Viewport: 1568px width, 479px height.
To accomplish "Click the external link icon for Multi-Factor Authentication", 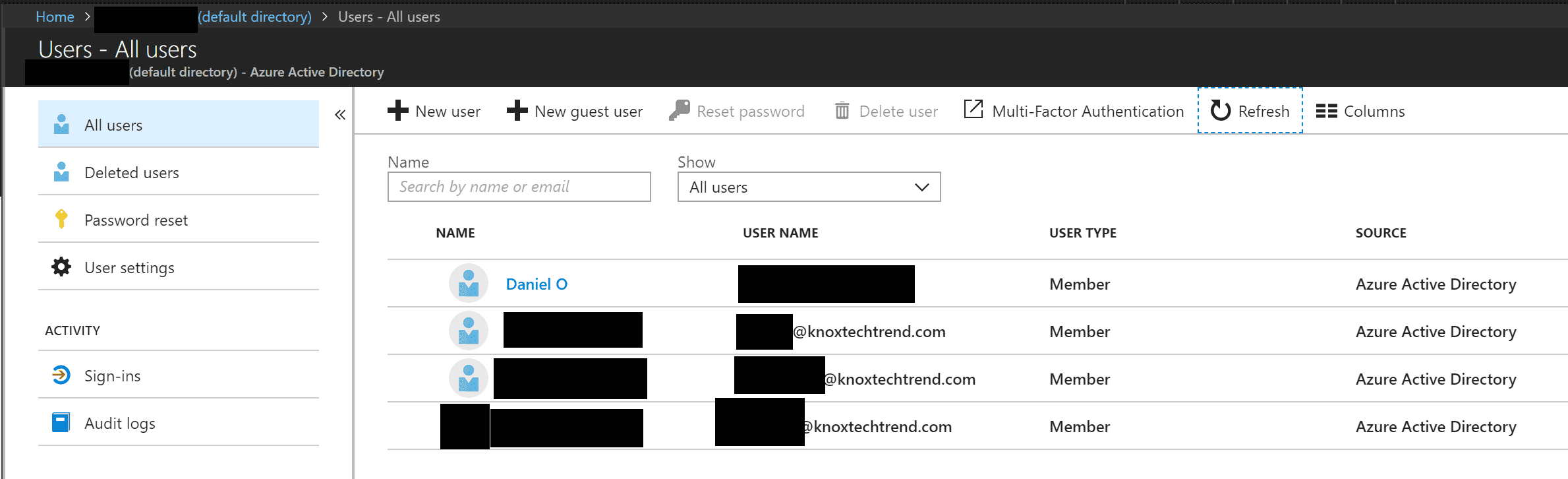I will click(973, 109).
